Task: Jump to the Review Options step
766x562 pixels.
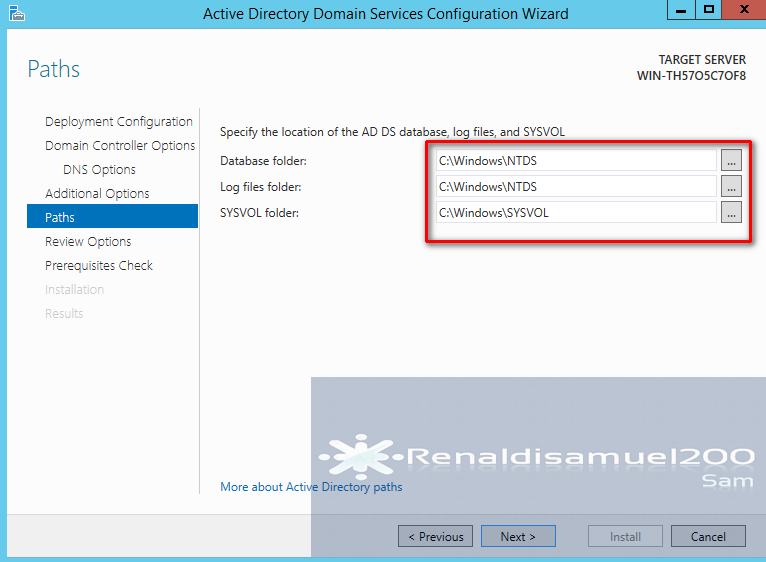Action: pyautogui.click(x=88, y=241)
